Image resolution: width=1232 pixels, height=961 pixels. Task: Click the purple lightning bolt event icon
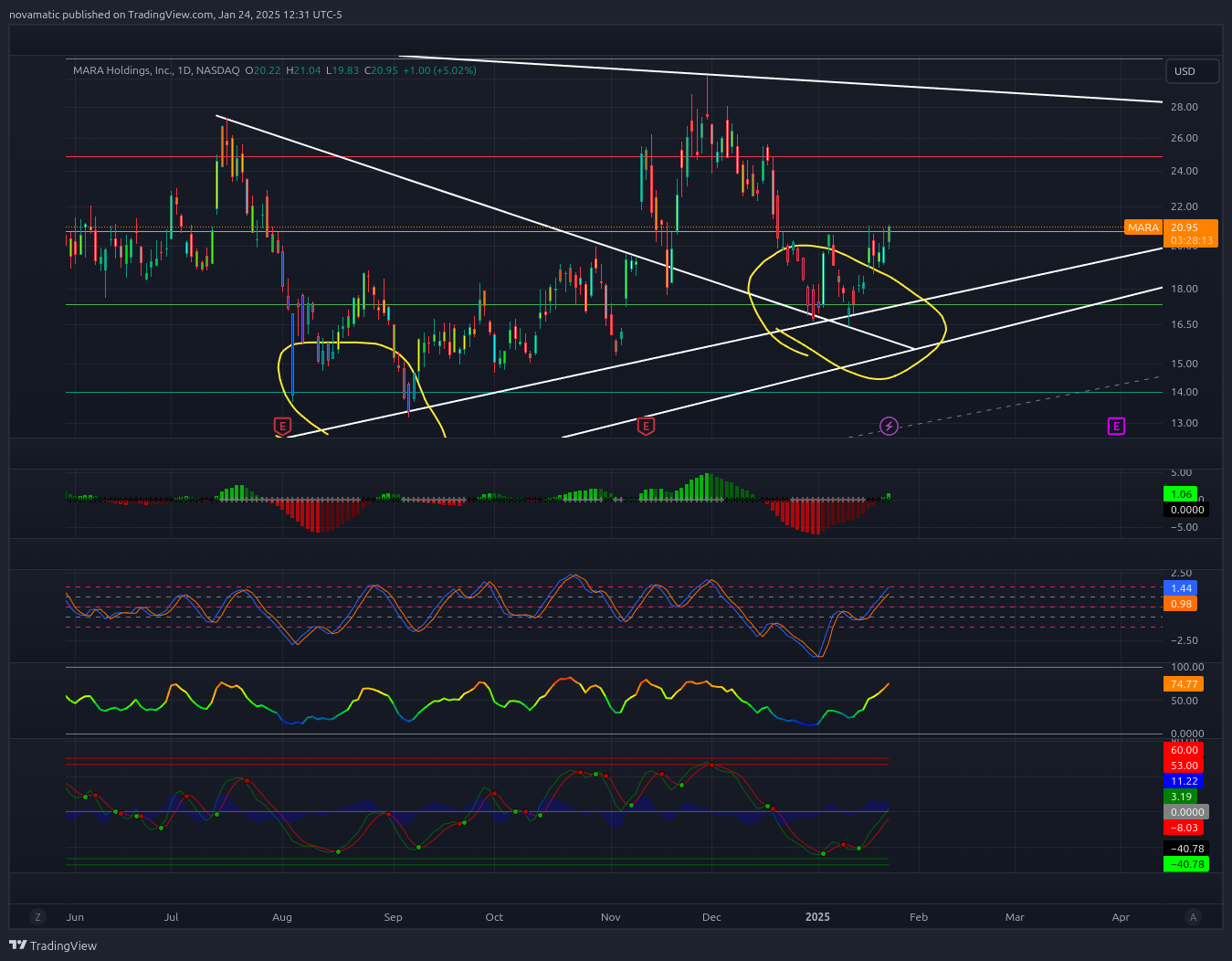(889, 426)
